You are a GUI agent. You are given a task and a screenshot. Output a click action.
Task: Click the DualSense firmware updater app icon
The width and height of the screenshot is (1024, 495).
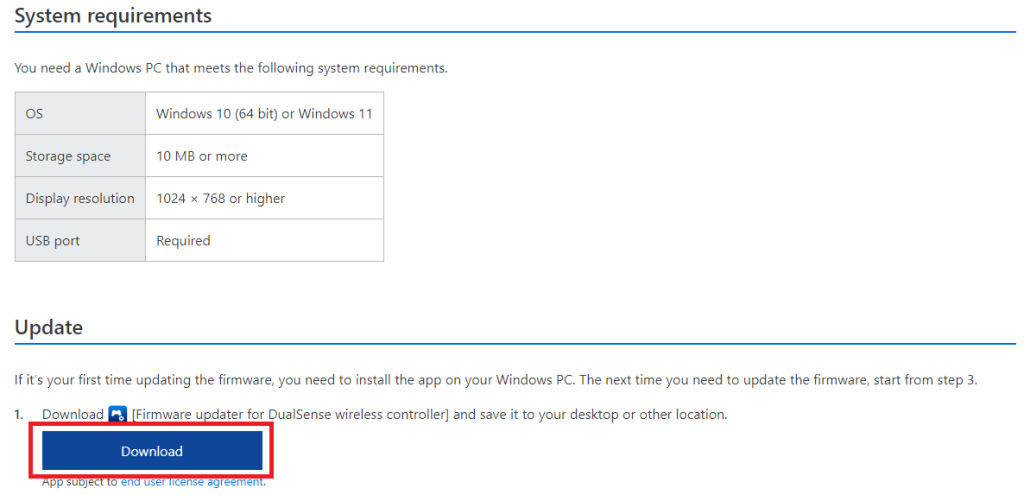118,414
